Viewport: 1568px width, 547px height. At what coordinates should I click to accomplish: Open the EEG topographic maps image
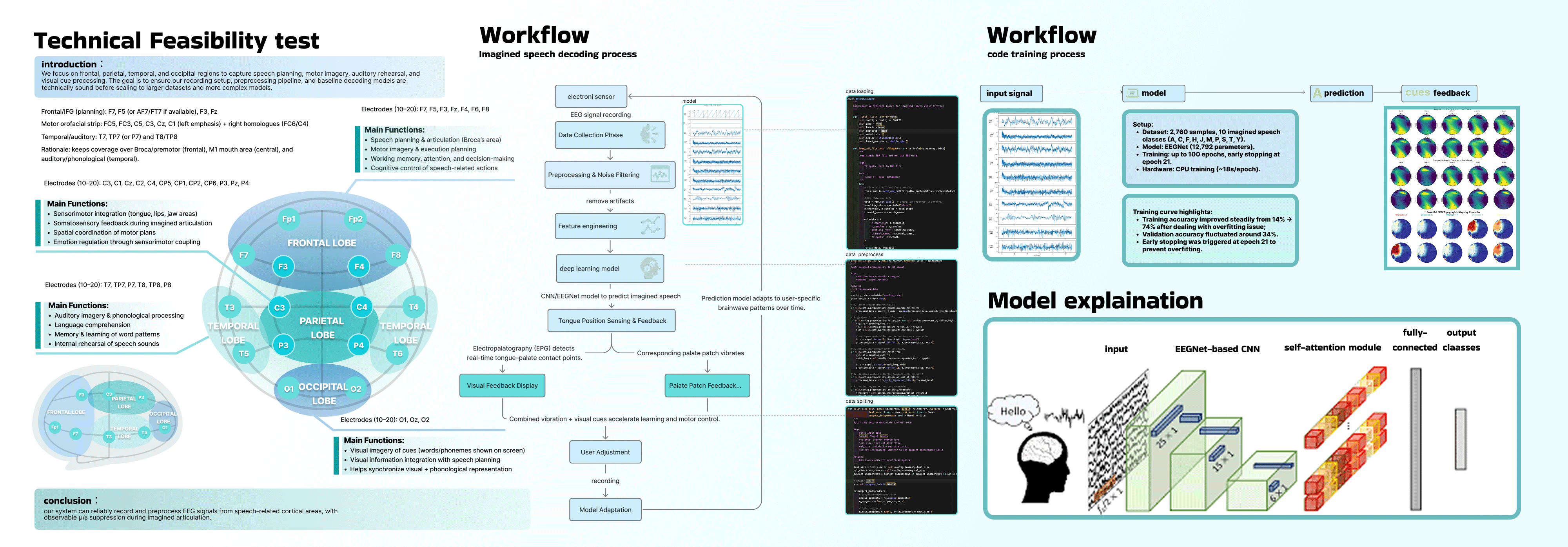point(1451,187)
